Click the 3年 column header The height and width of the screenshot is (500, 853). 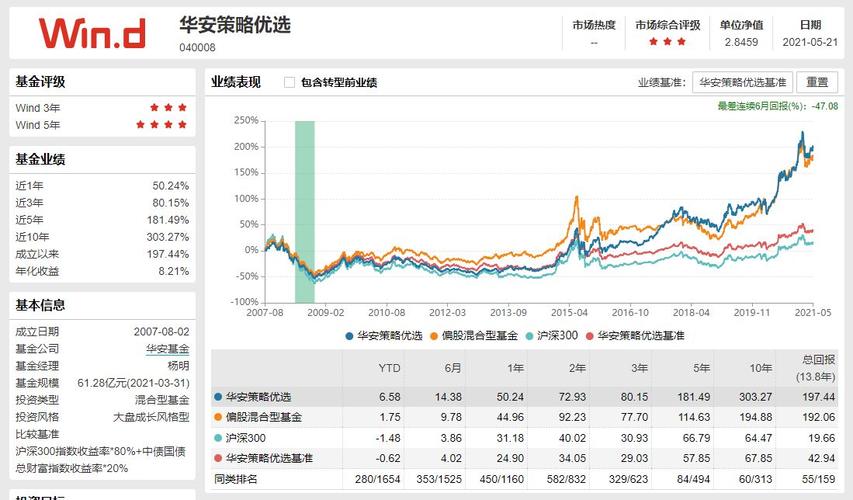(x=639, y=368)
